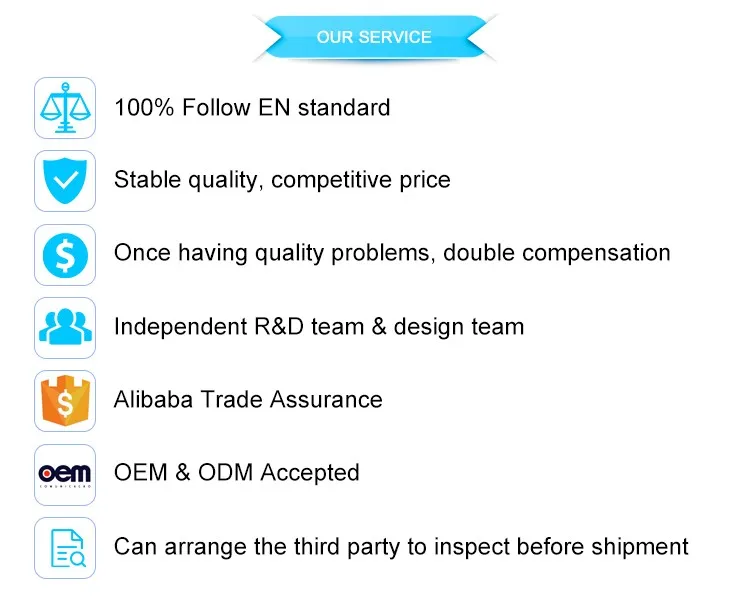Select the 100% Follow EN standard text
750x605 pixels.
252,107
